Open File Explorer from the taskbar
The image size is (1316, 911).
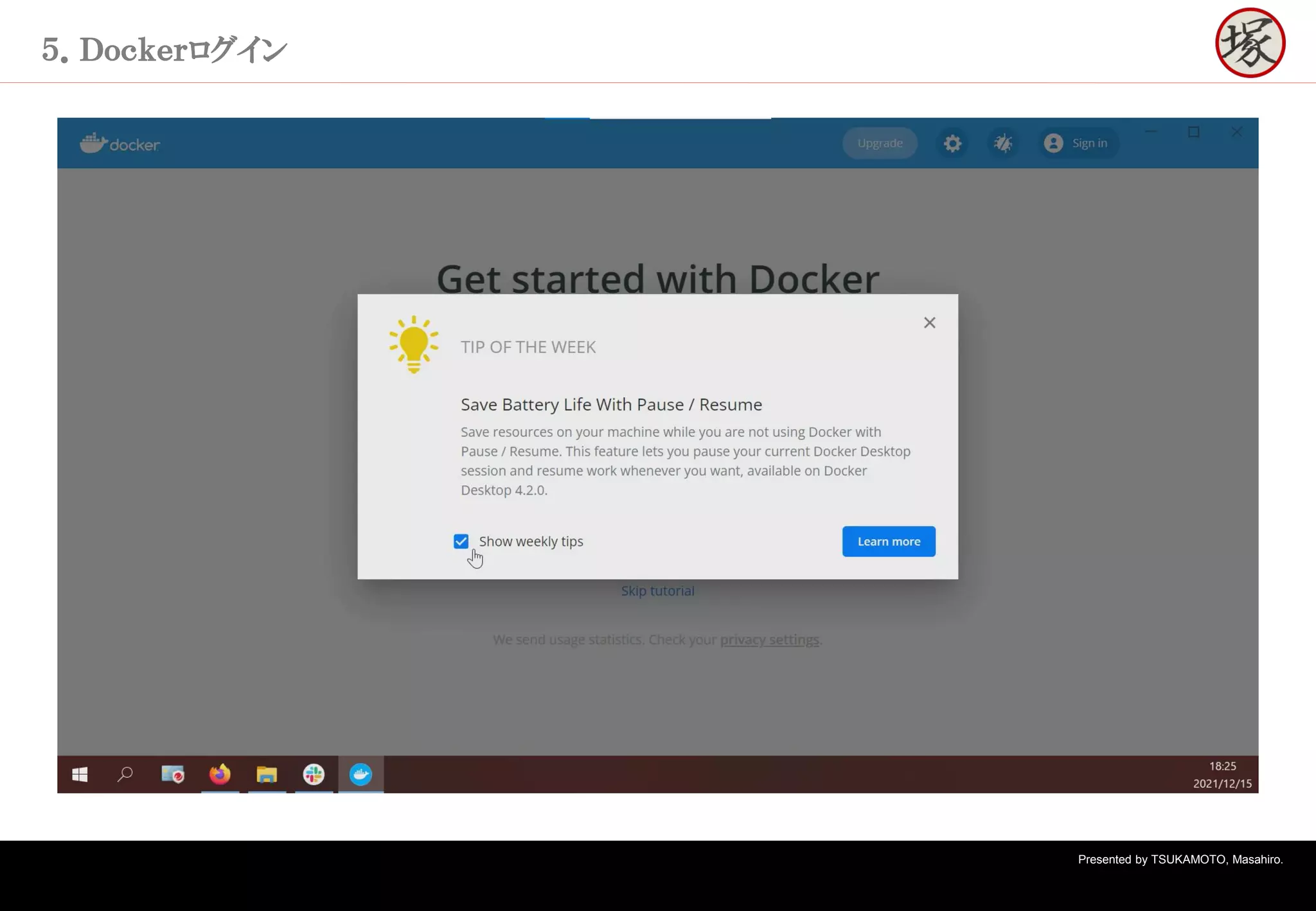point(267,775)
